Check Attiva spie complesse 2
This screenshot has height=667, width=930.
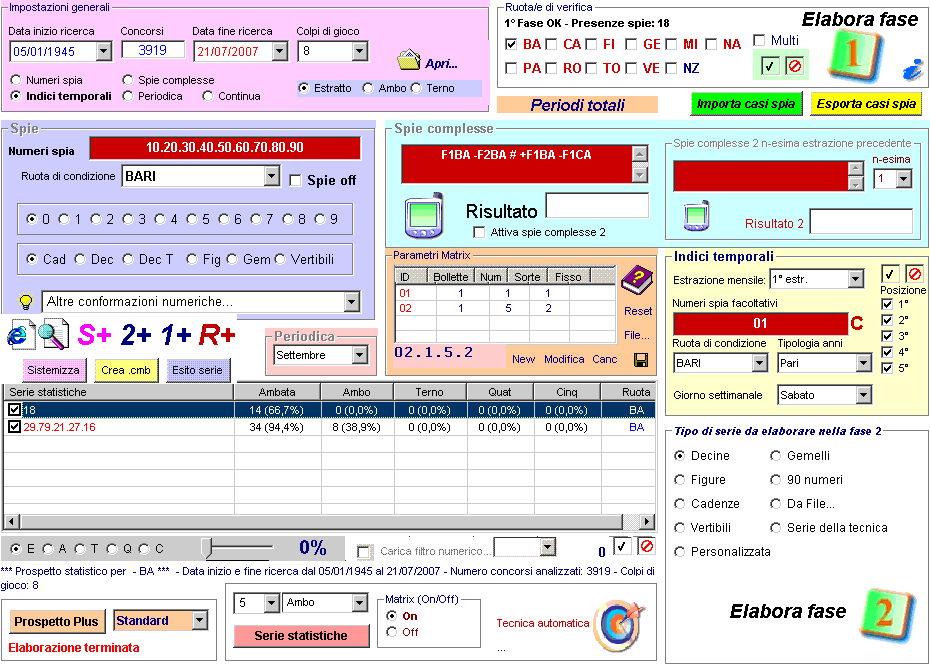click(x=479, y=232)
